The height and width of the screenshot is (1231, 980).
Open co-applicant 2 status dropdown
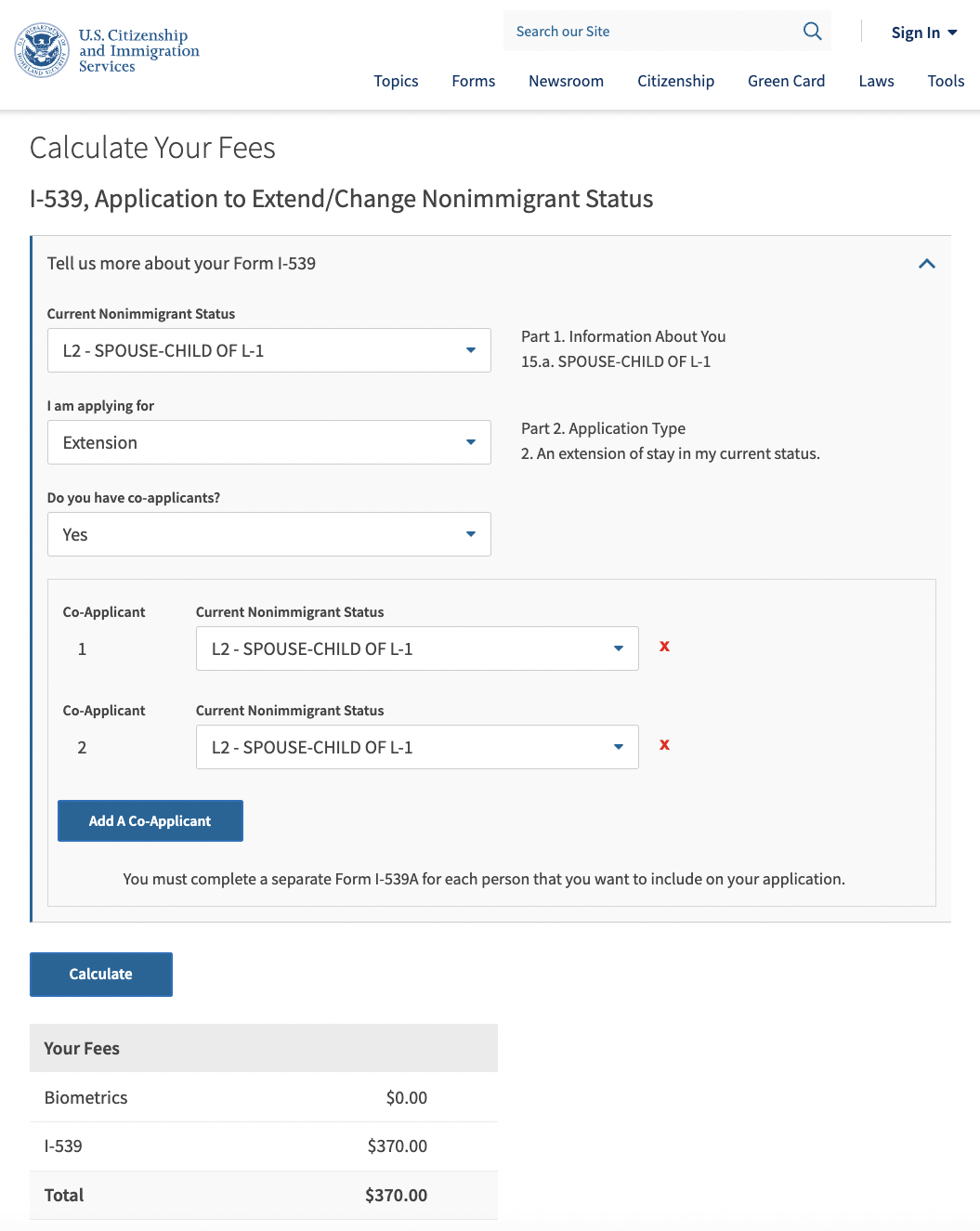point(417,747)
